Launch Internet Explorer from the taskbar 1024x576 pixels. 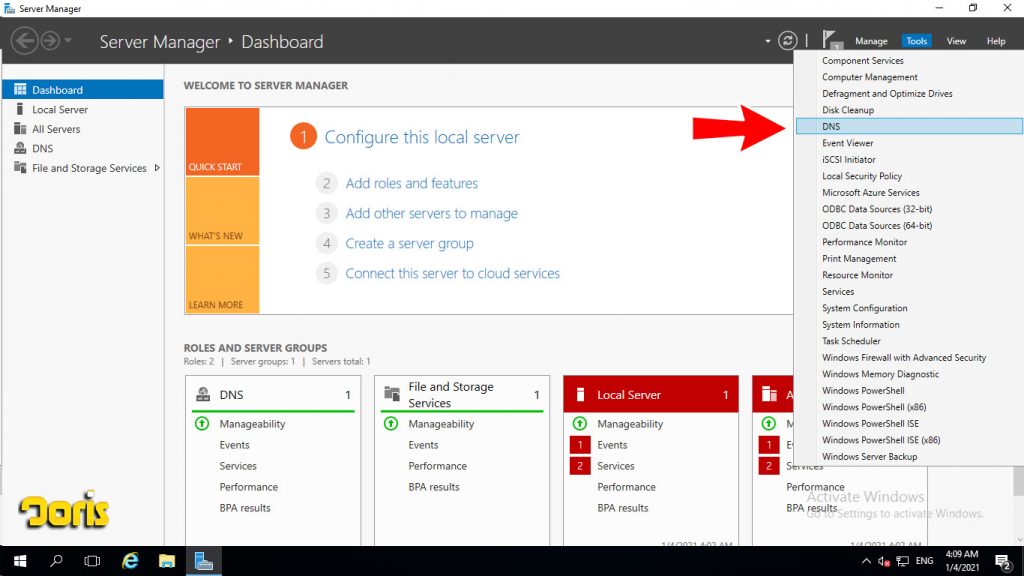[131, 561]
